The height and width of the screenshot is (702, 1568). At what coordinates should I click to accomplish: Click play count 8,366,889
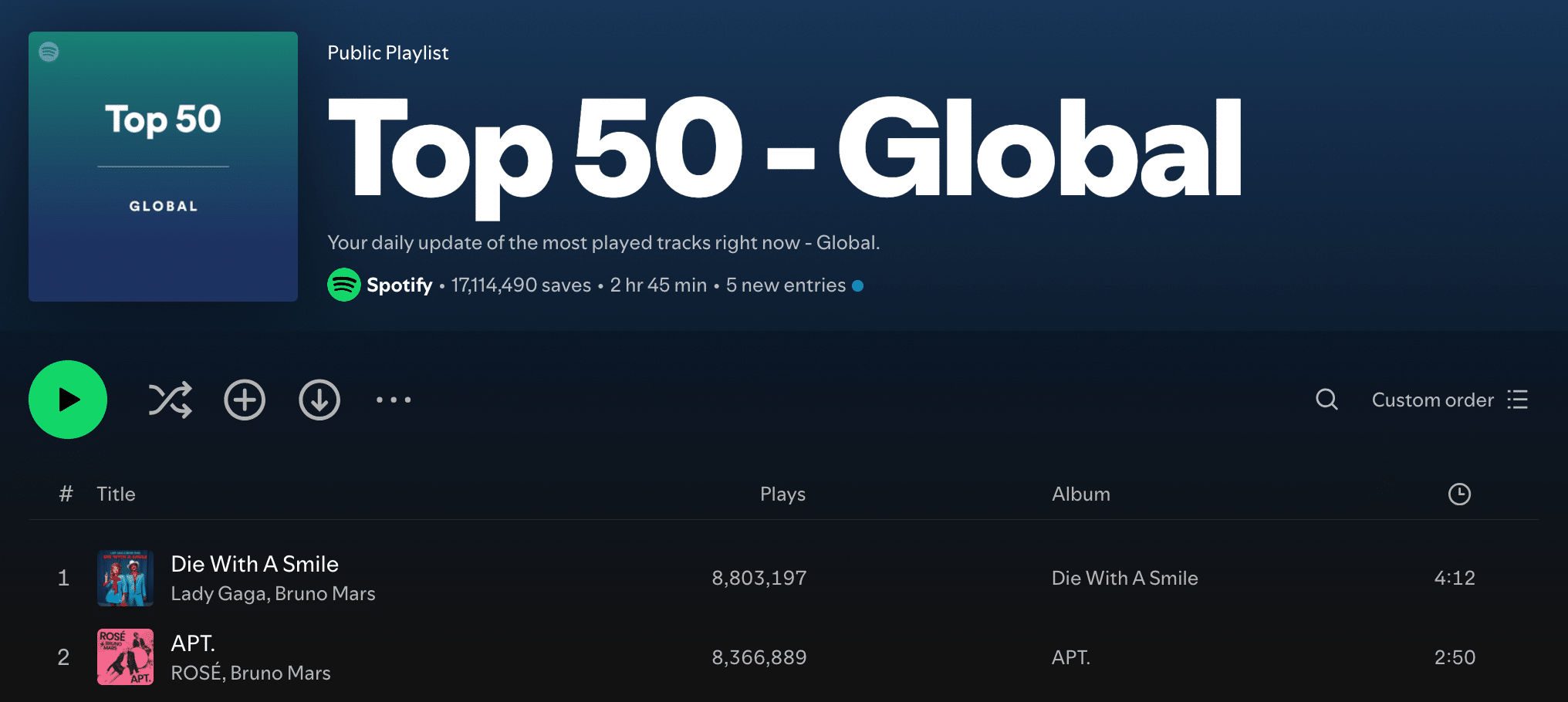[x=759, y=657]
